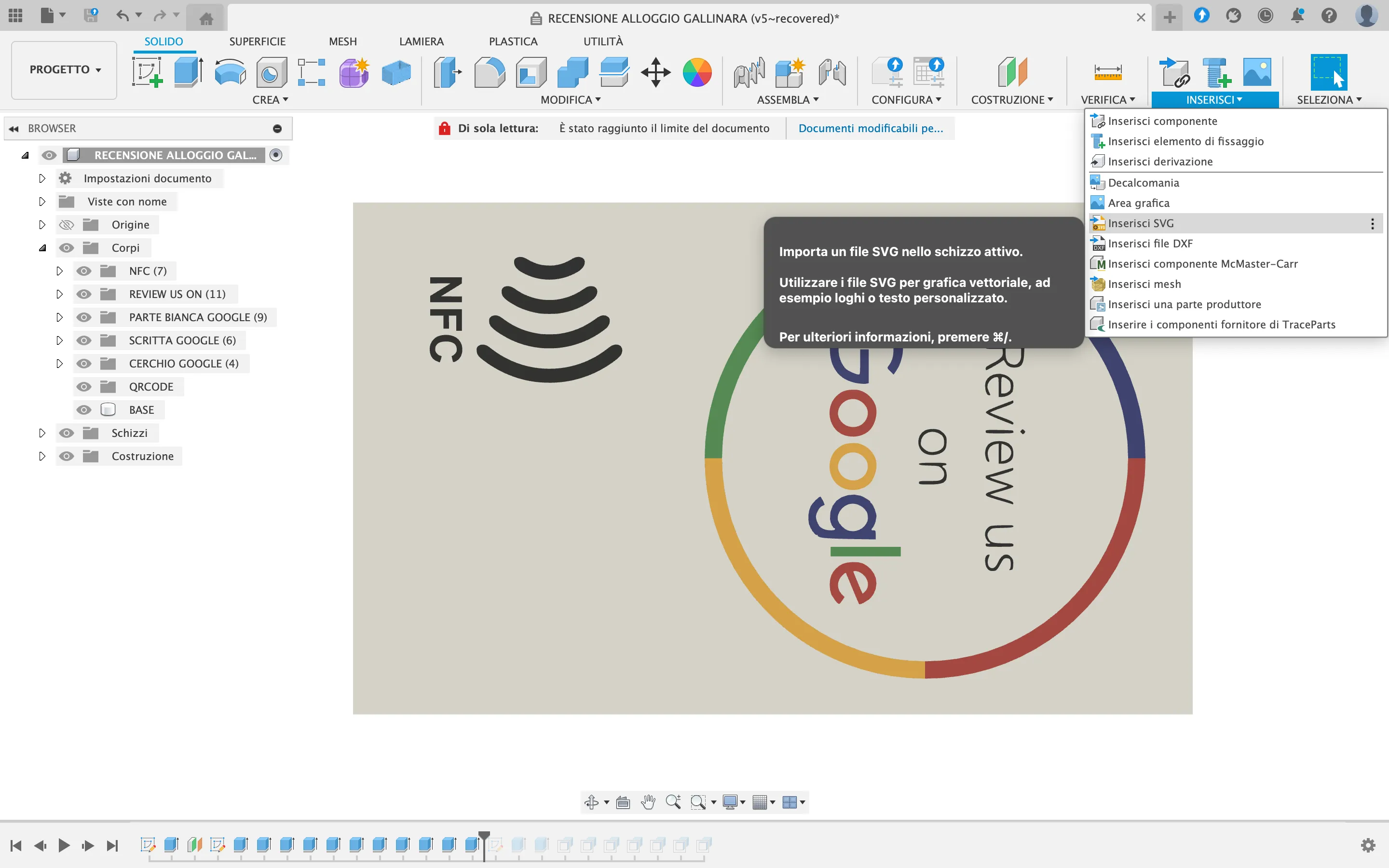Click the Pan hand tool

648,802
